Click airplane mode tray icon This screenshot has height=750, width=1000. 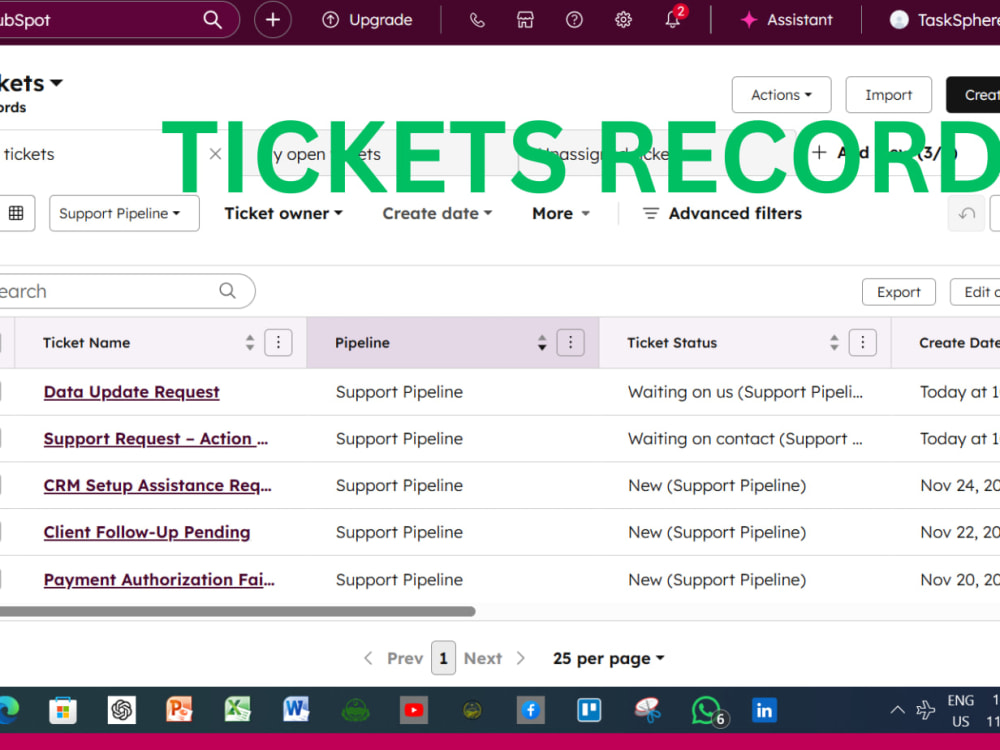pos(925,710)
